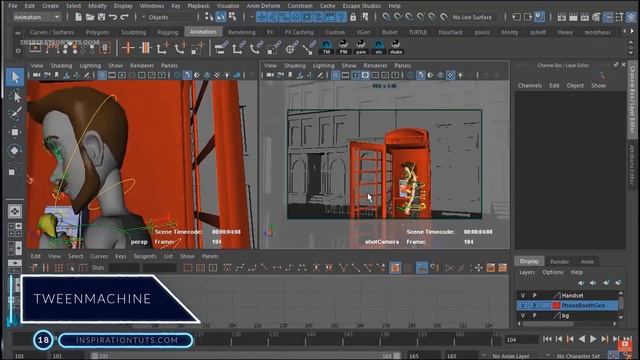Click the New Scene icon
640x360 pixels.
coord(78,17)
